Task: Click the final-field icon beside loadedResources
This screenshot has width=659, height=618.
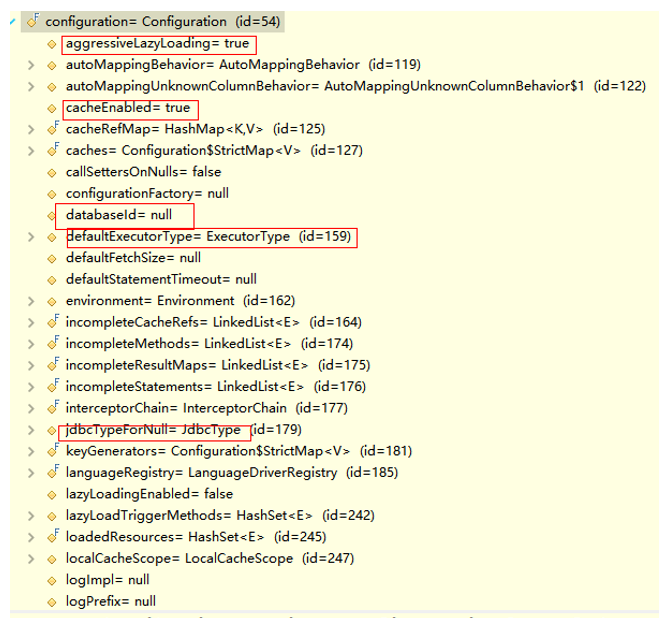Action: tap(53, 536)
